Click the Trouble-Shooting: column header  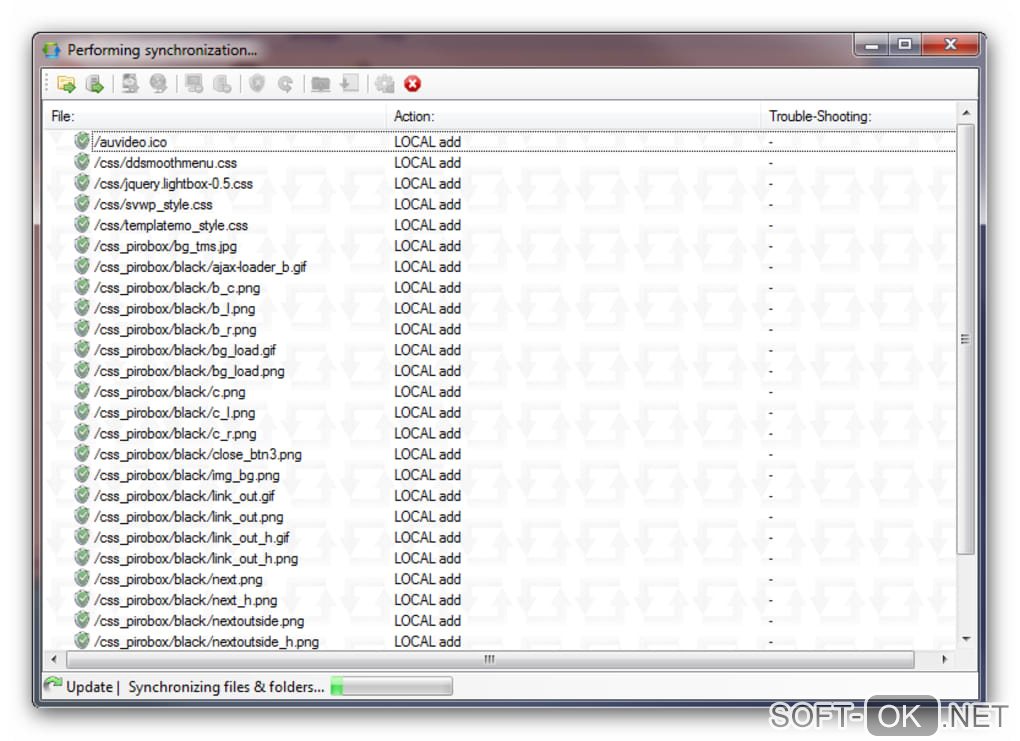858,116
